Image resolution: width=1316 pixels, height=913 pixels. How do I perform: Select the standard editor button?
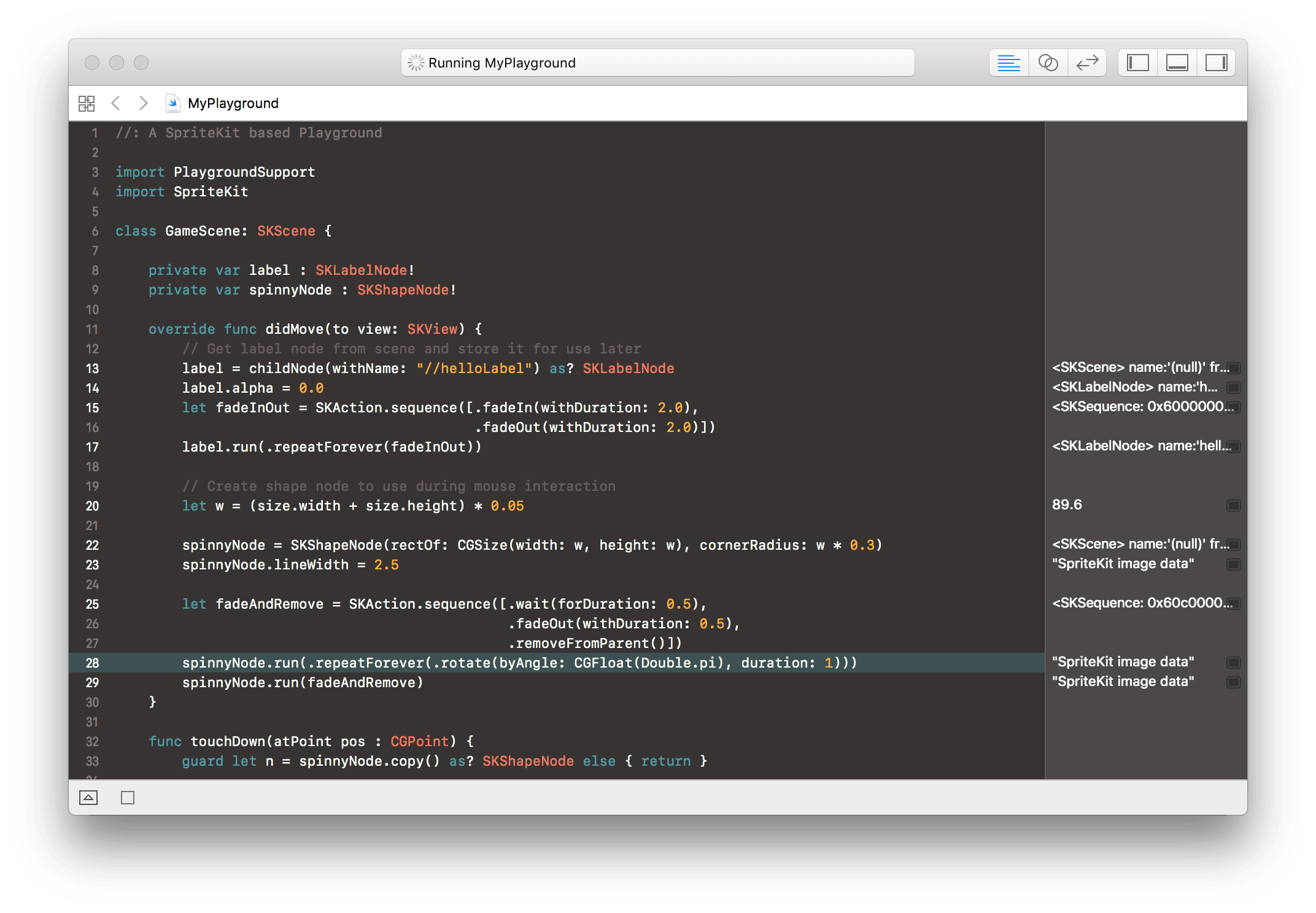tap(1008, 63)
